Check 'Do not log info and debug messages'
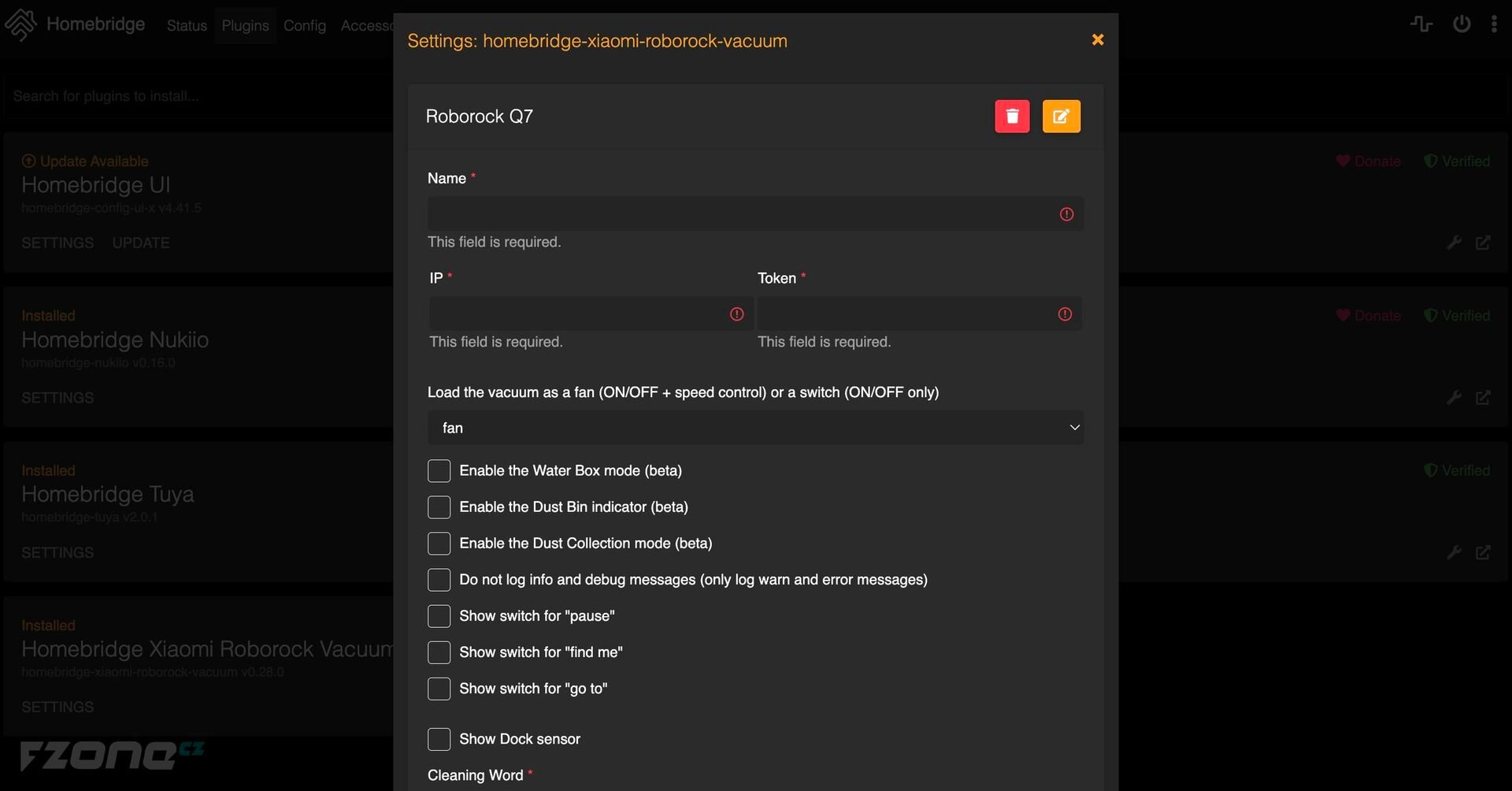The height and width of the screenshot is (791, 1512). [439, 580]
